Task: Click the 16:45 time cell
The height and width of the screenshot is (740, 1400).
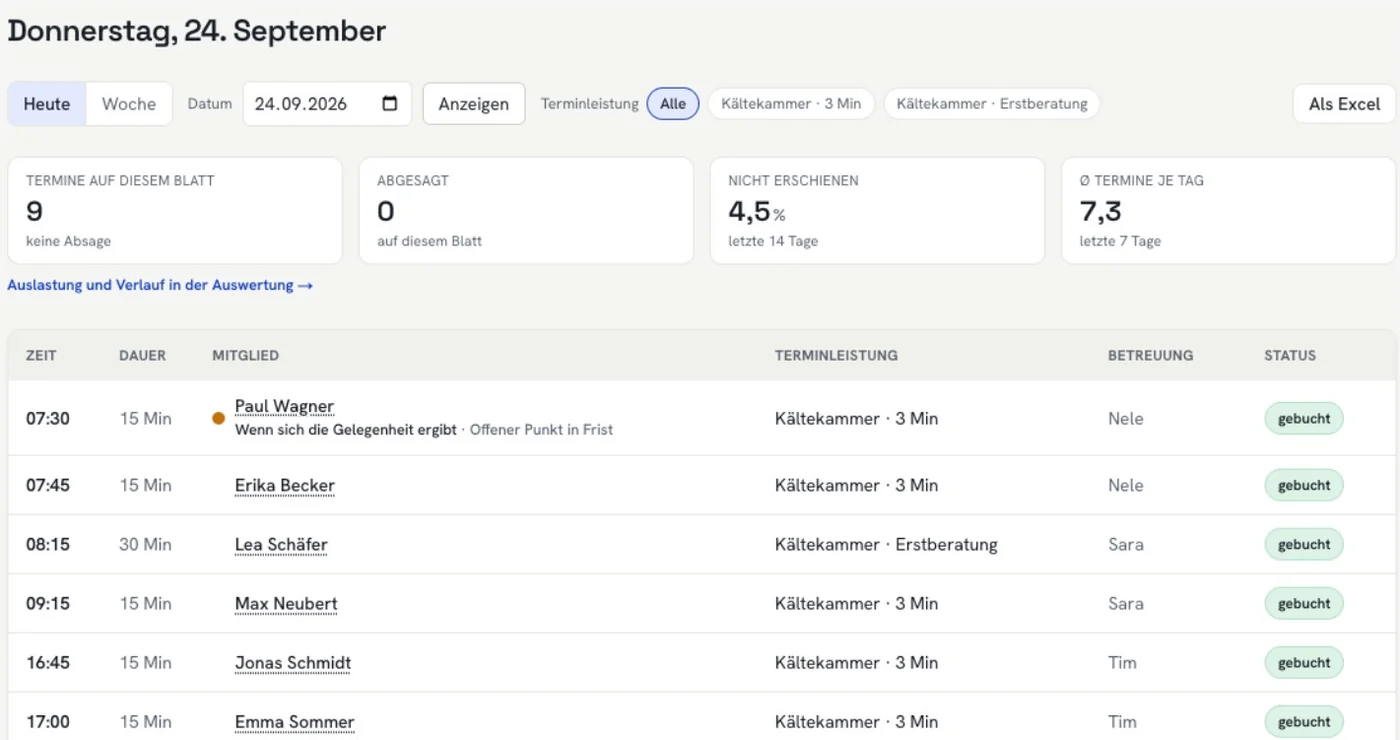Action: (x=48, y=662)
